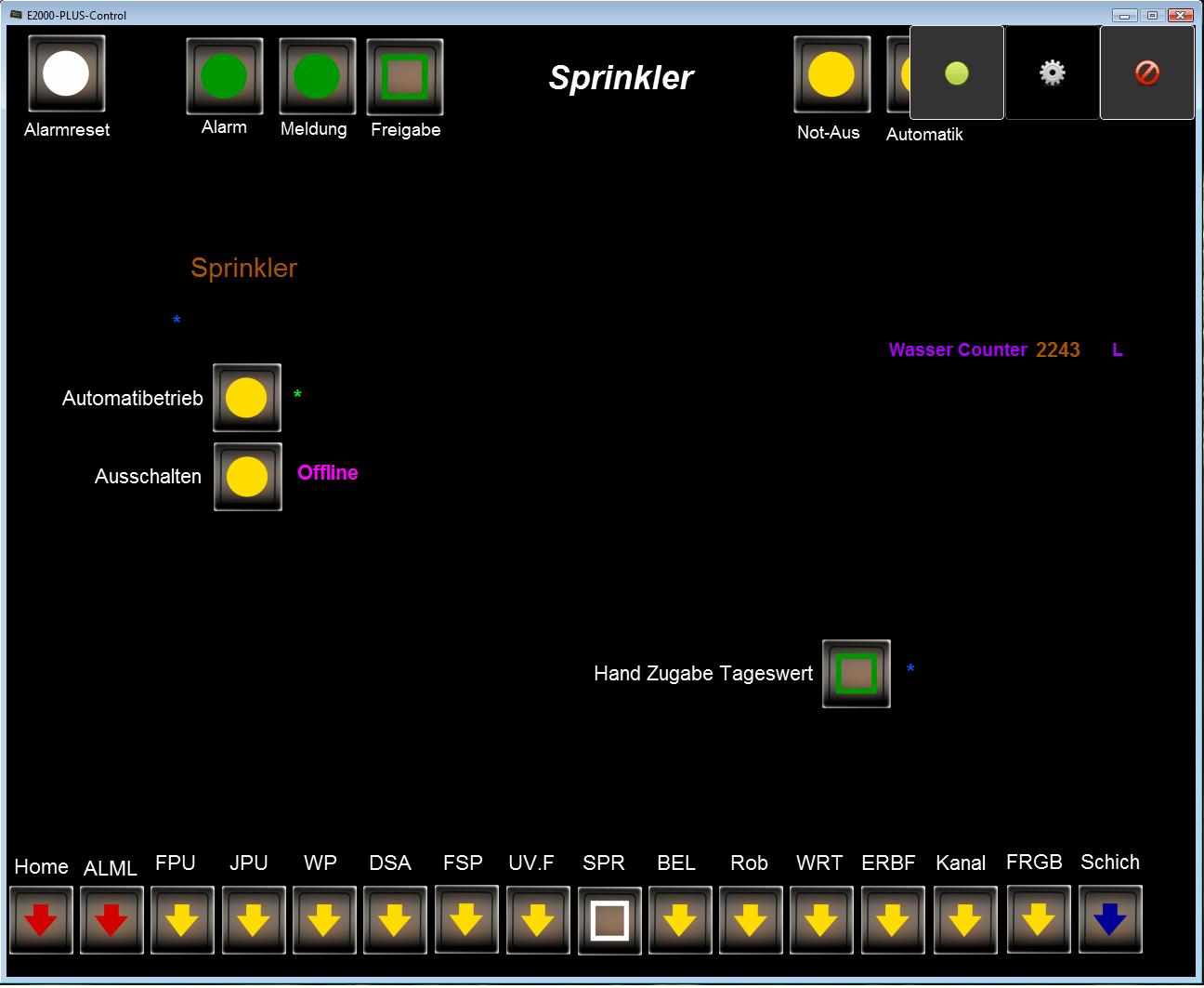
Task: Click the Wasser Counter value 2243
Action: point(1057,350)
